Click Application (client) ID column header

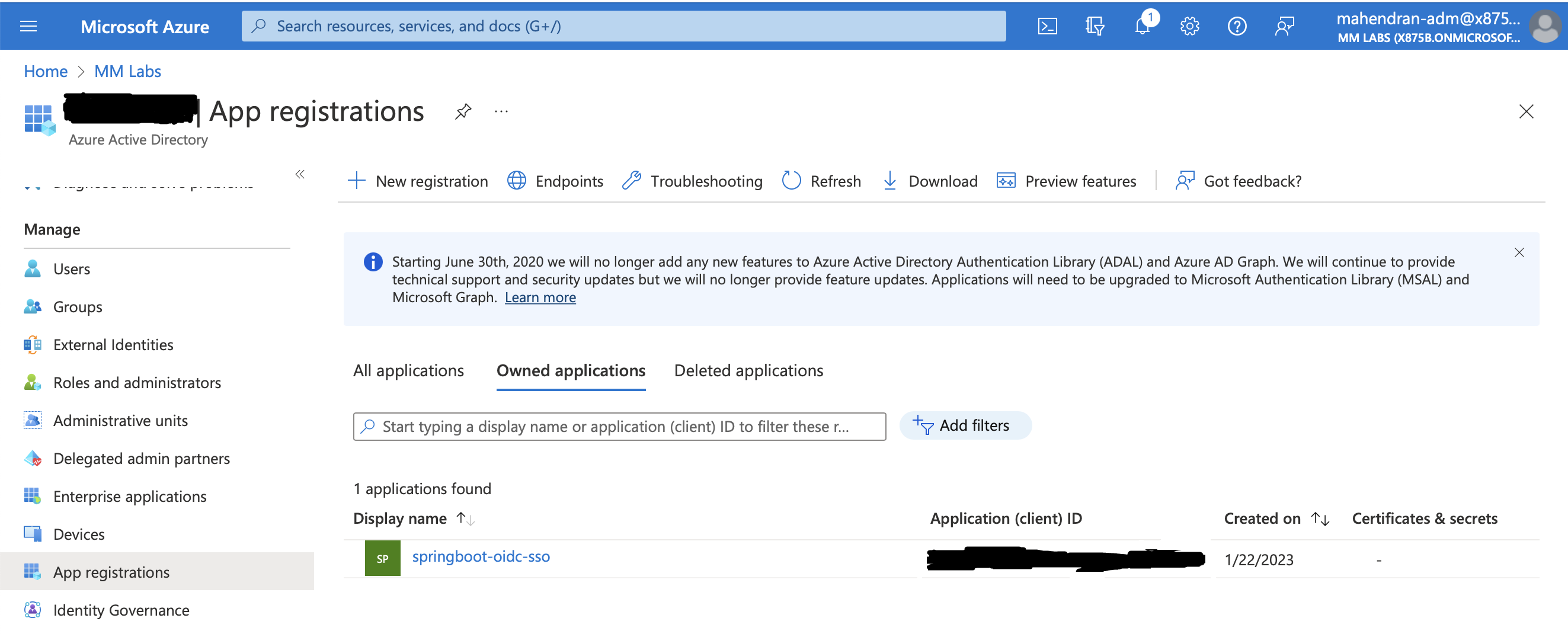pos(1006,518)
